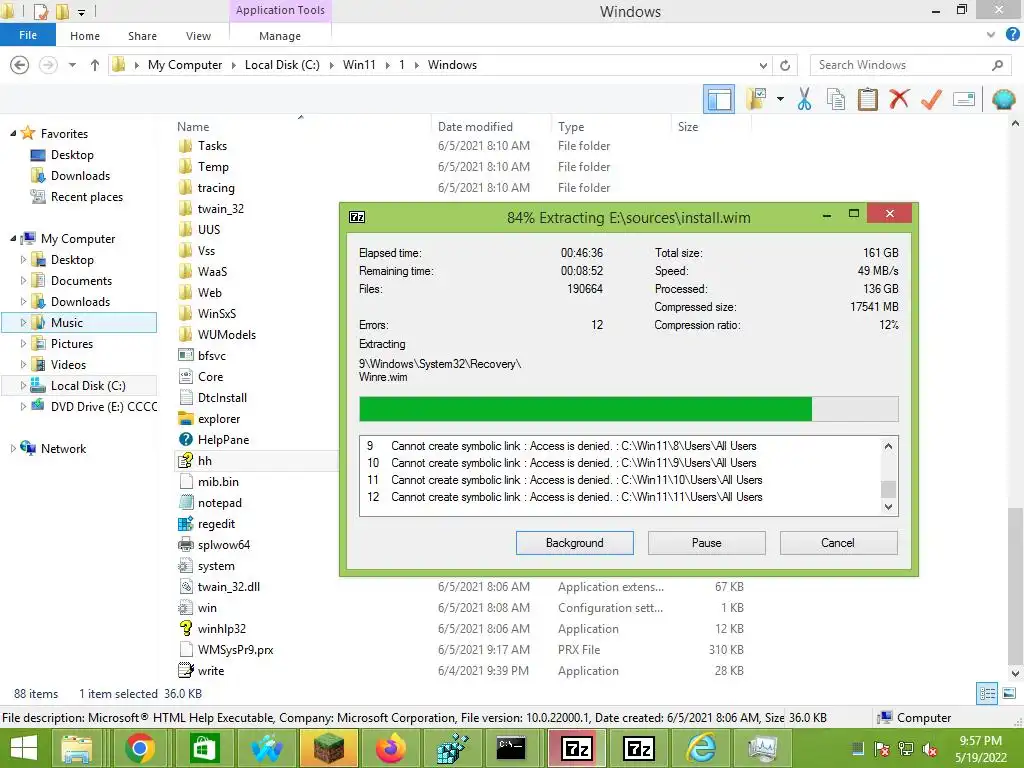Click the volume muted tray icon
Screen dimensions: 1024x768
pyautogui.click(x=931, y=750)
